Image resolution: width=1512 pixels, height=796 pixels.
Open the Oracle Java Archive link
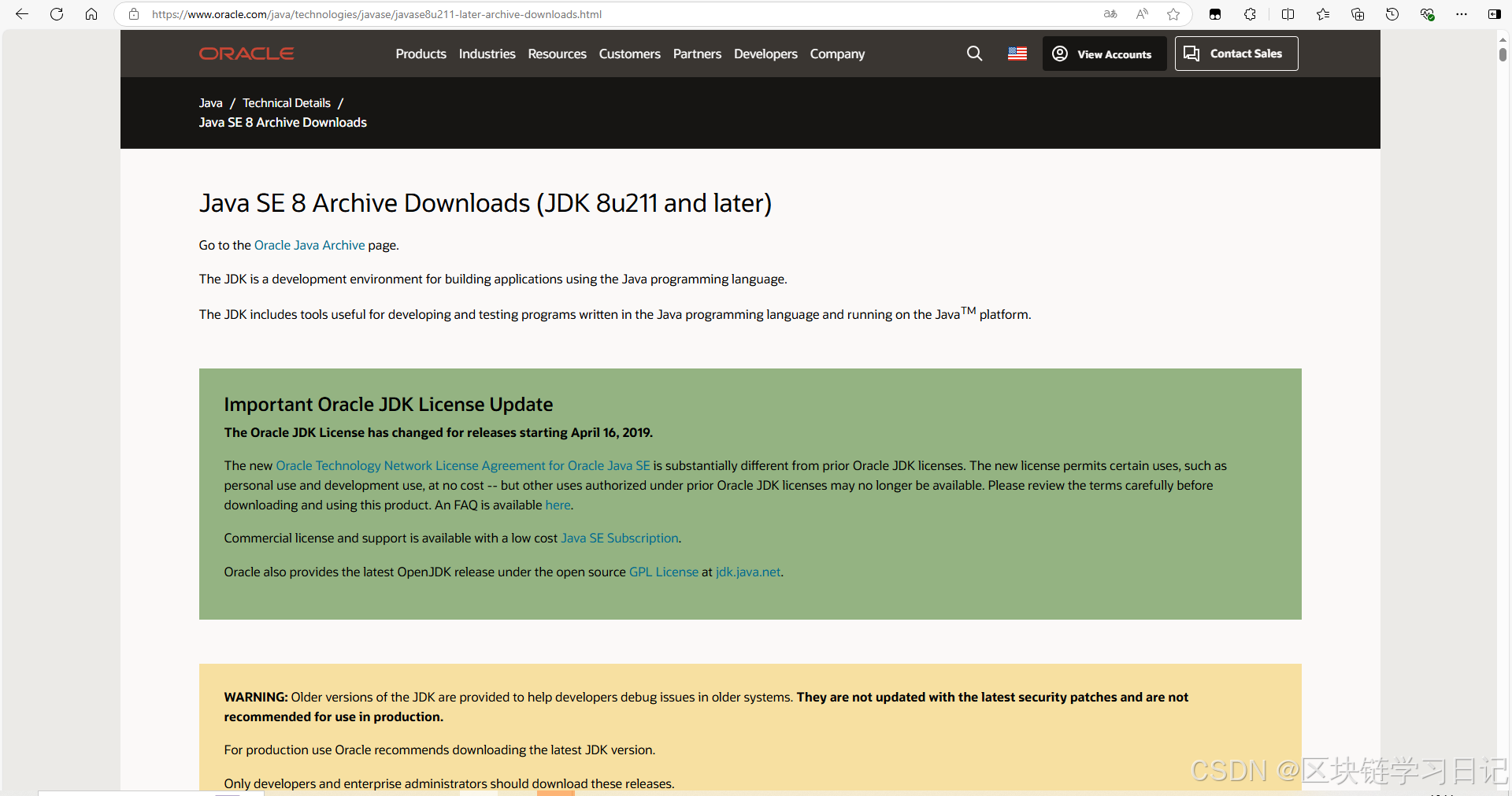(x=309, y=245)
